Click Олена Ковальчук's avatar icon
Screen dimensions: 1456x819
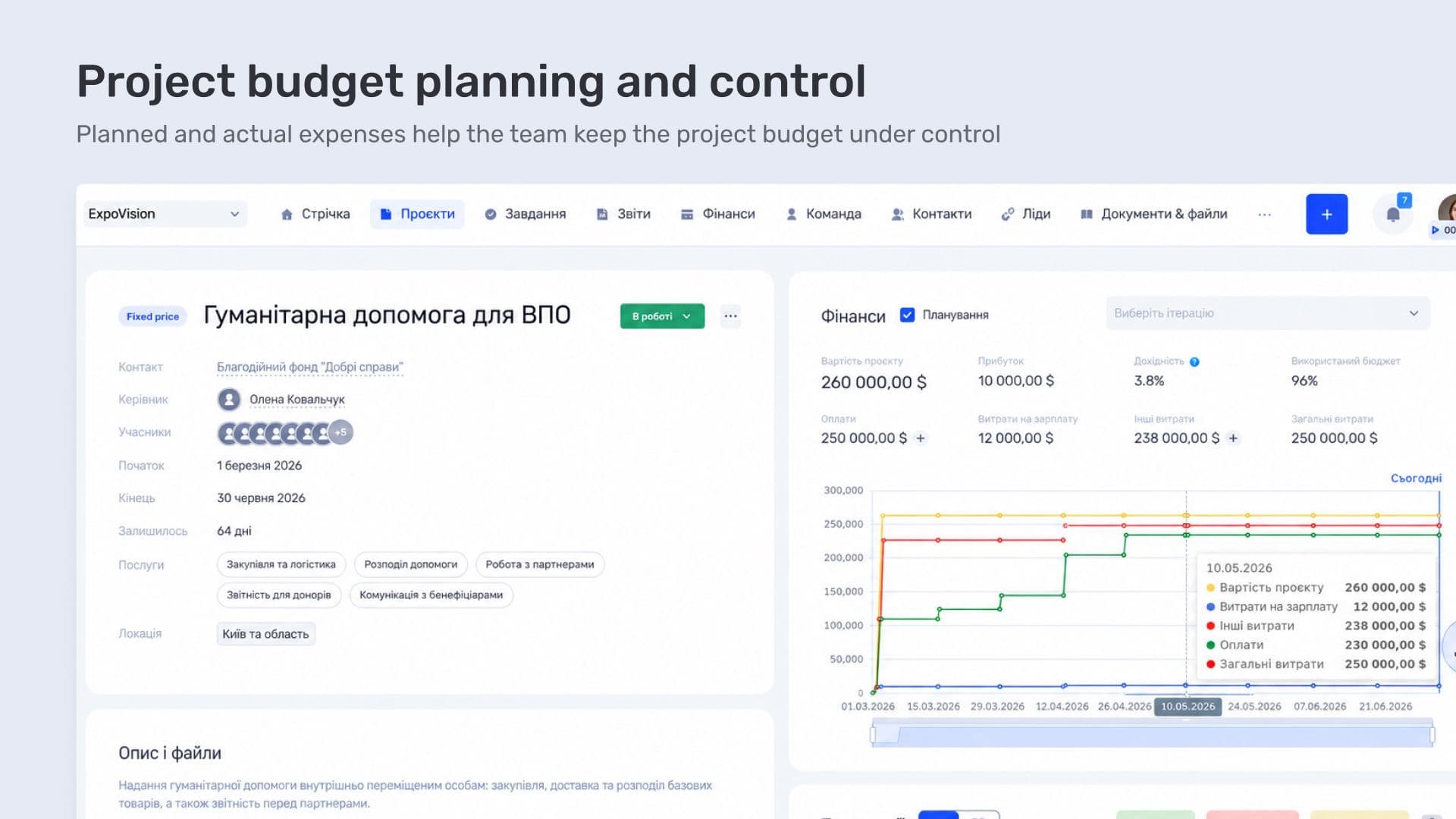(x=228, y=399)
